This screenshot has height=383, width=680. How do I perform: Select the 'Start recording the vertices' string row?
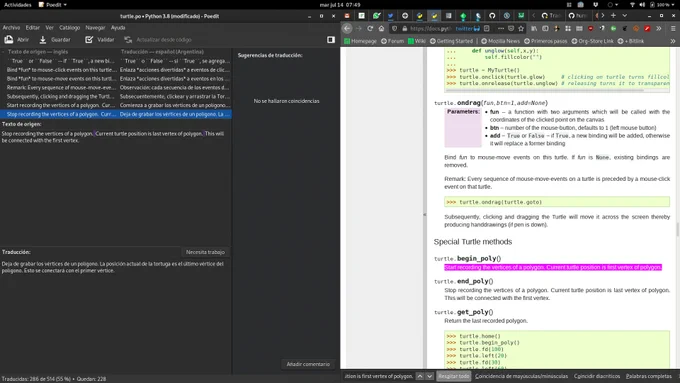[116, 105]
